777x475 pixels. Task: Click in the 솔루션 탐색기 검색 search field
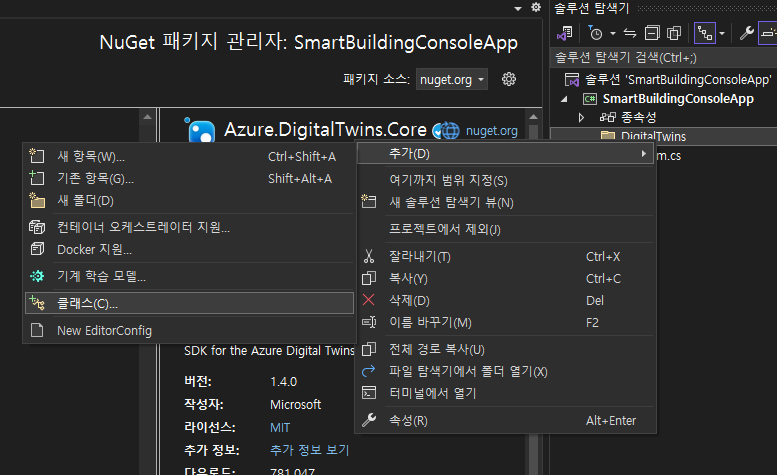click(664, 57)
